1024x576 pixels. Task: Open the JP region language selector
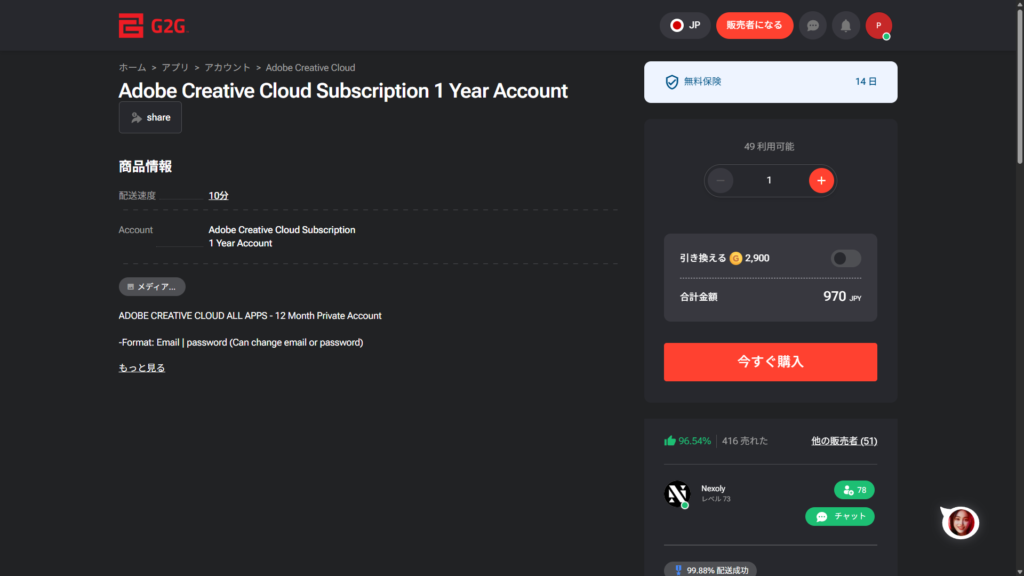(x=685, y=25)
